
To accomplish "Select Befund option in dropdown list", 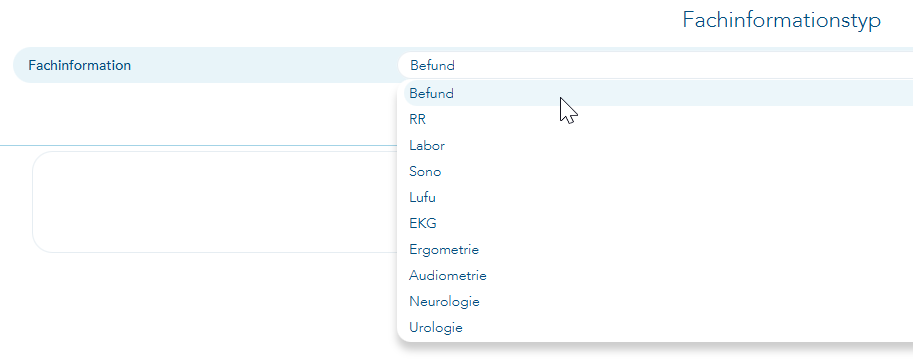I will click(658, 93).
